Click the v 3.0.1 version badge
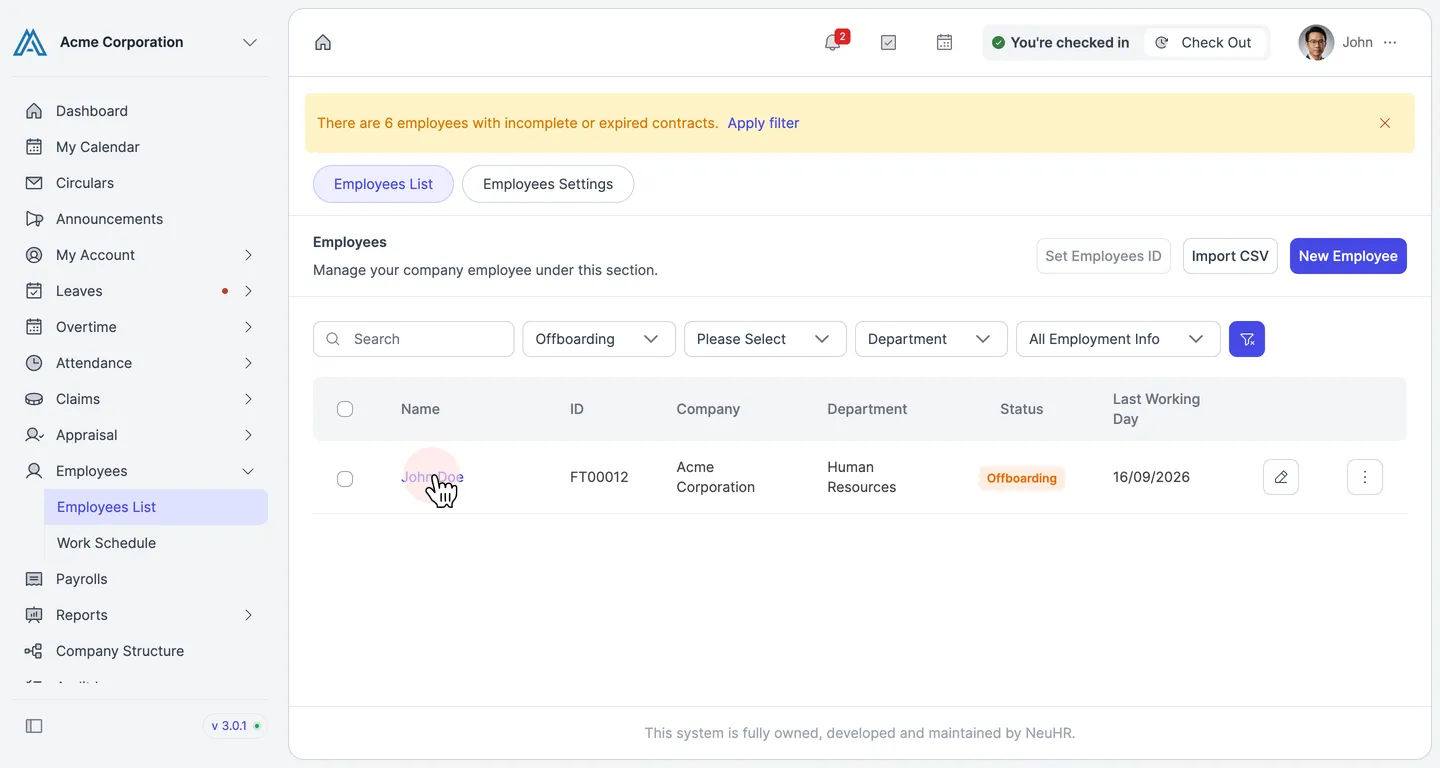This screenshot has width=1440, height=768. pyautogui.click(x=236, y=726)
